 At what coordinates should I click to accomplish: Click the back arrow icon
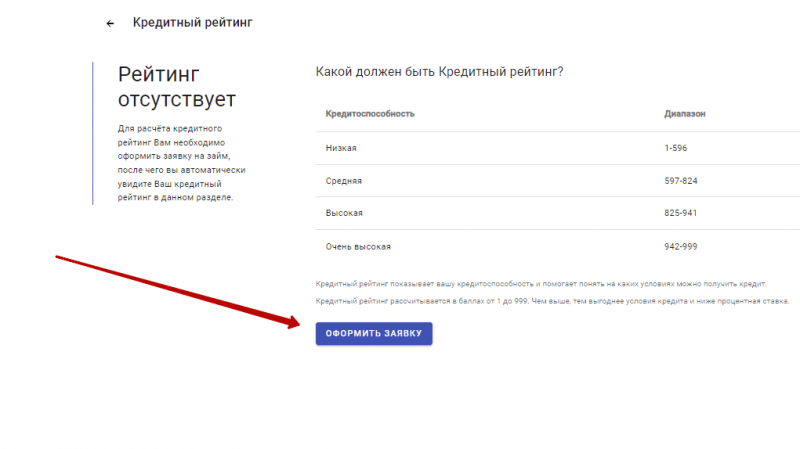pos(110,23)
